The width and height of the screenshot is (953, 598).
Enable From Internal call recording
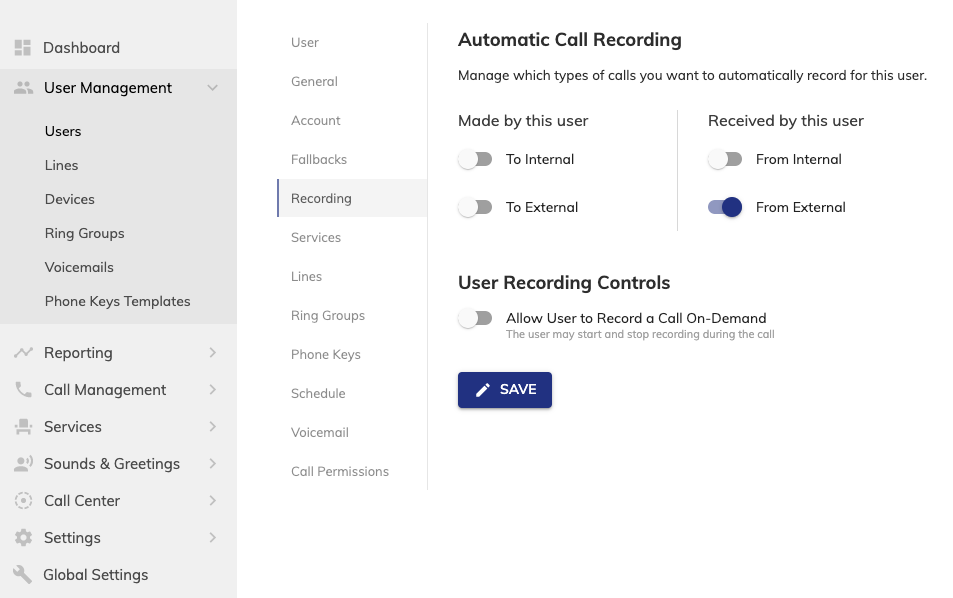(x=725, y=159)
